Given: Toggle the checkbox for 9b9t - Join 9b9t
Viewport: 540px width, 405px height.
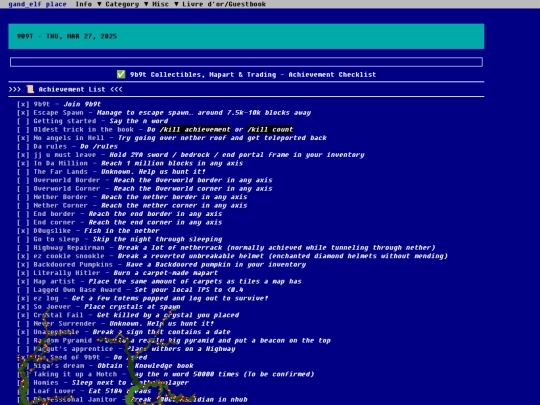Looking at the screenshot, I should pos(23,104).
